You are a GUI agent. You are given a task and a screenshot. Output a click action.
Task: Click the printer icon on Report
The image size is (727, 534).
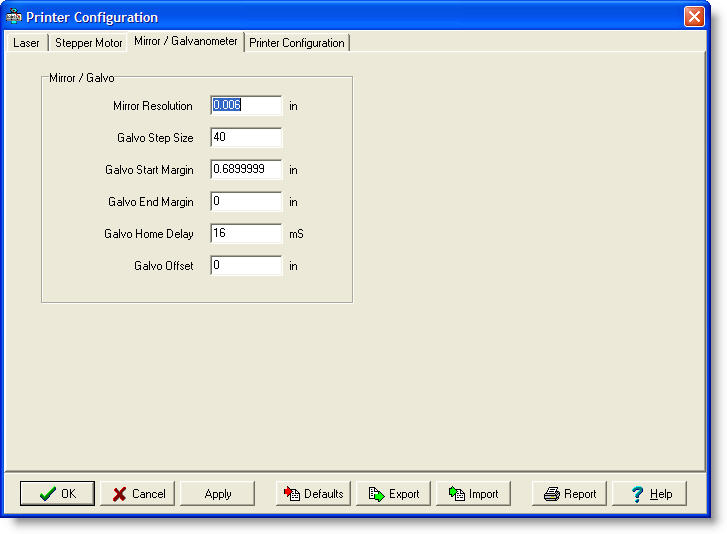[552, 494]
